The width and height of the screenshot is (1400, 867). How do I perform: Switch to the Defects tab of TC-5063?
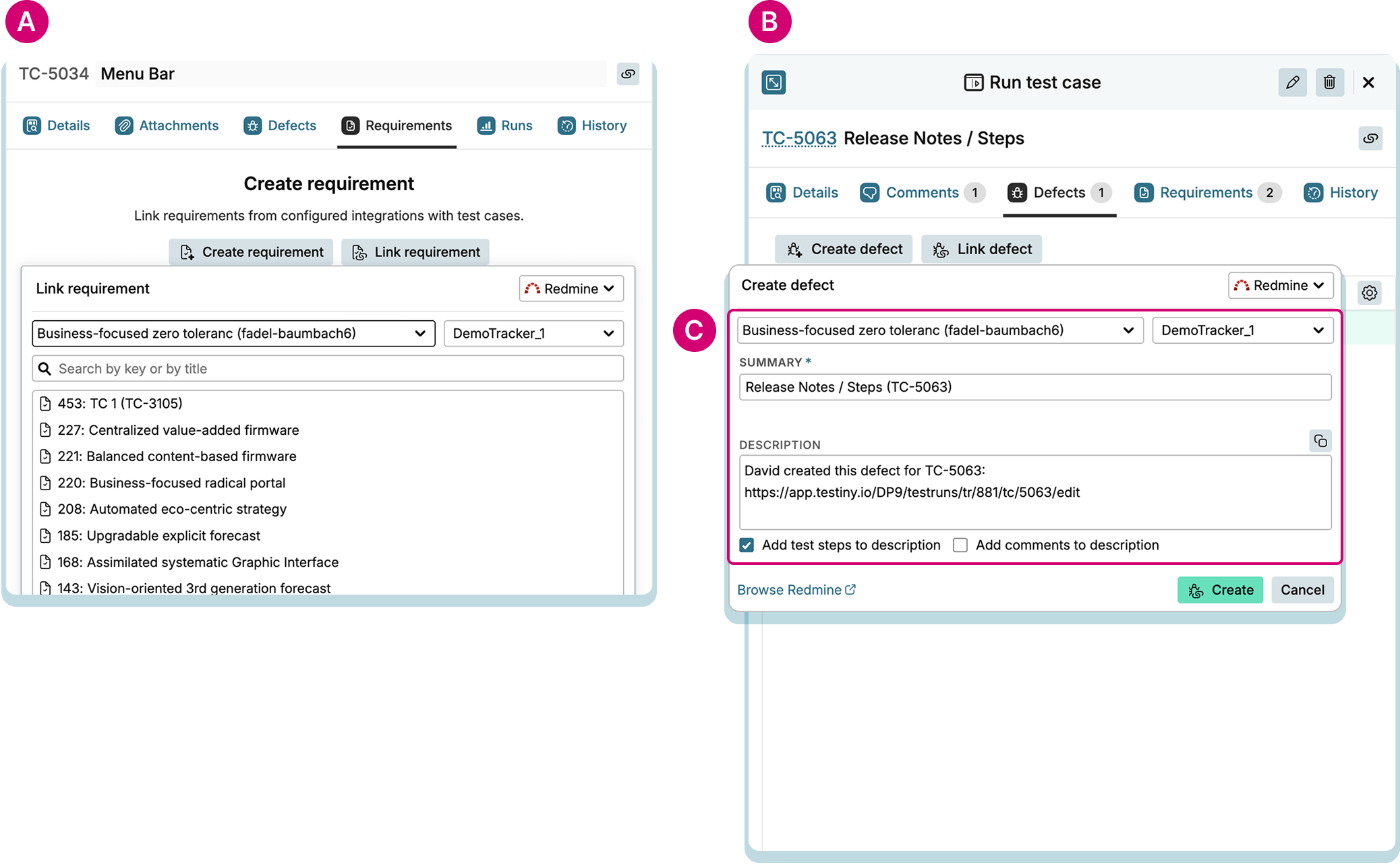tap(1059, 192)
